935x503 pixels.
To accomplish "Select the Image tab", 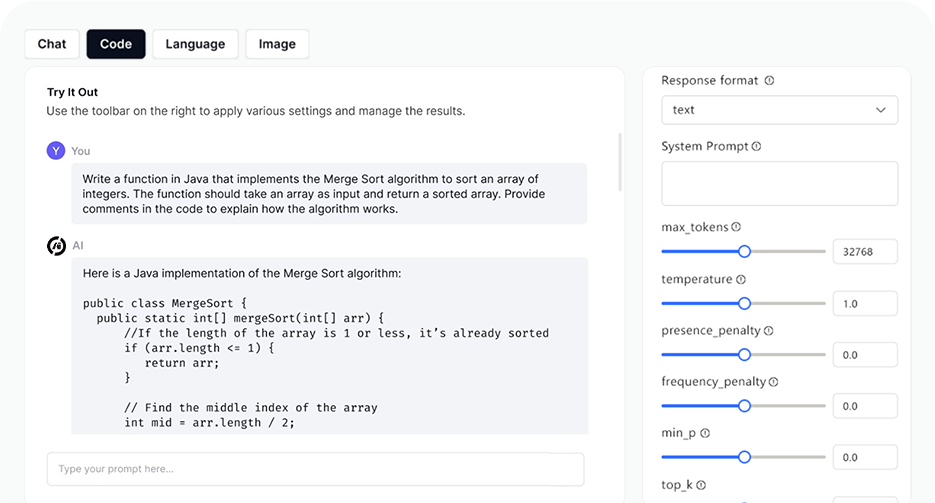I will (277, 44).
